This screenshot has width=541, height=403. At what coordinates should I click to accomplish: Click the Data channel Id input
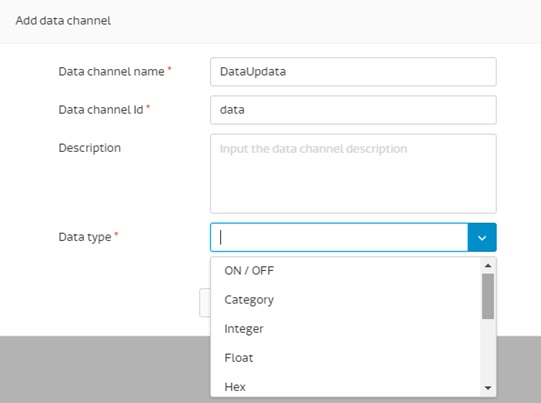353,110
